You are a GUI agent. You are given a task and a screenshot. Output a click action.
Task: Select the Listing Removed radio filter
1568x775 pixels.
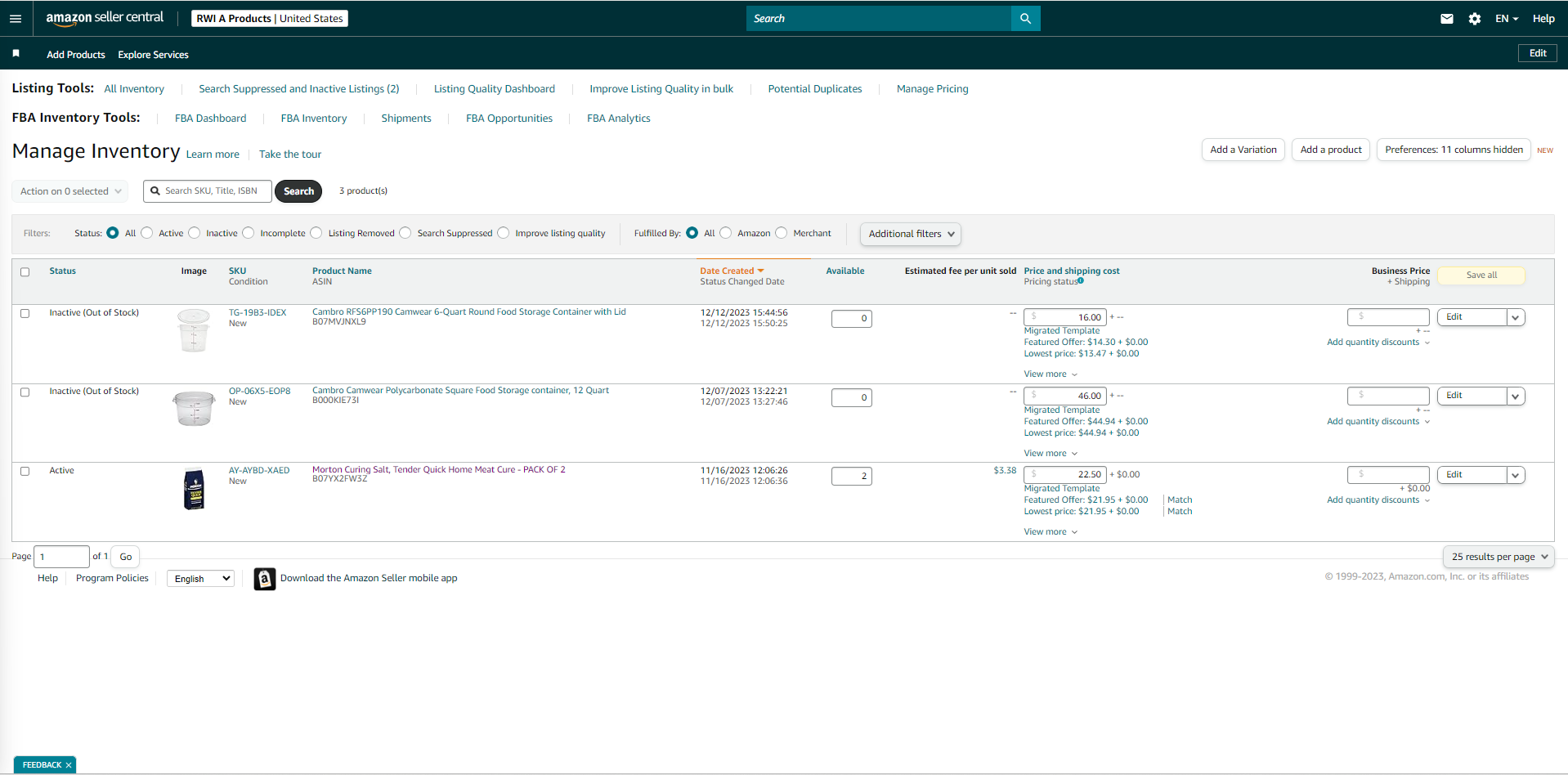(x=316, y=233)
